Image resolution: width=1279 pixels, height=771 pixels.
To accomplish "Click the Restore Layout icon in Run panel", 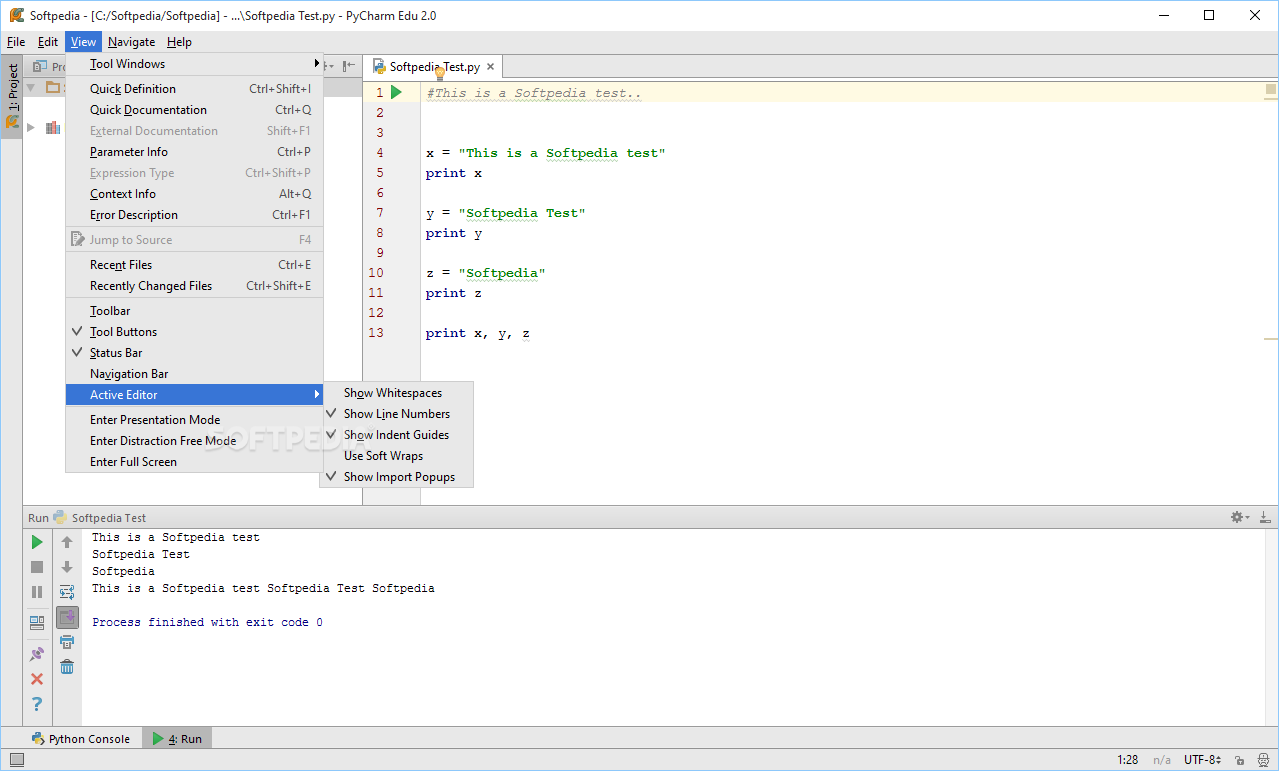I will (37, 622).
